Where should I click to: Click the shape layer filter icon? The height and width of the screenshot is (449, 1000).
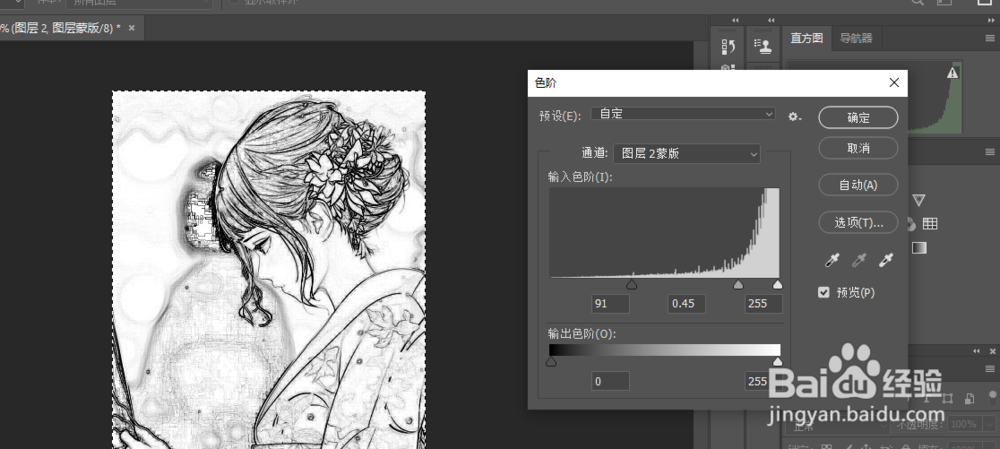point(948,399)
